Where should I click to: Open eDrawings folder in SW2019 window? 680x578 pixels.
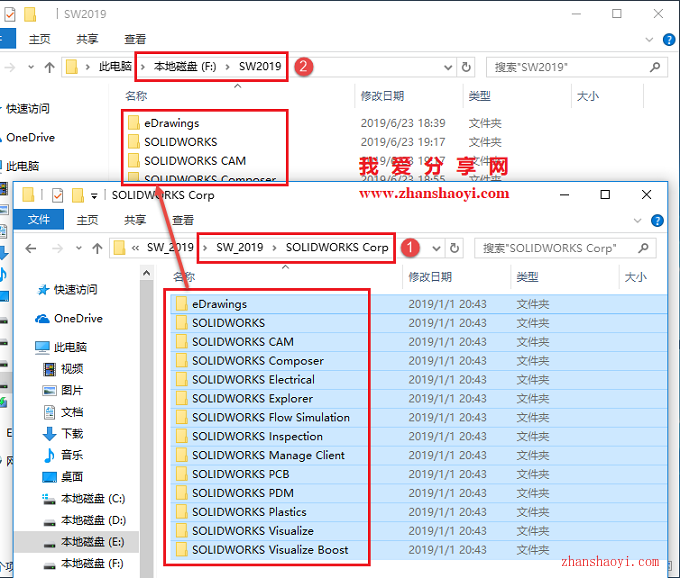tap(172, 124)
